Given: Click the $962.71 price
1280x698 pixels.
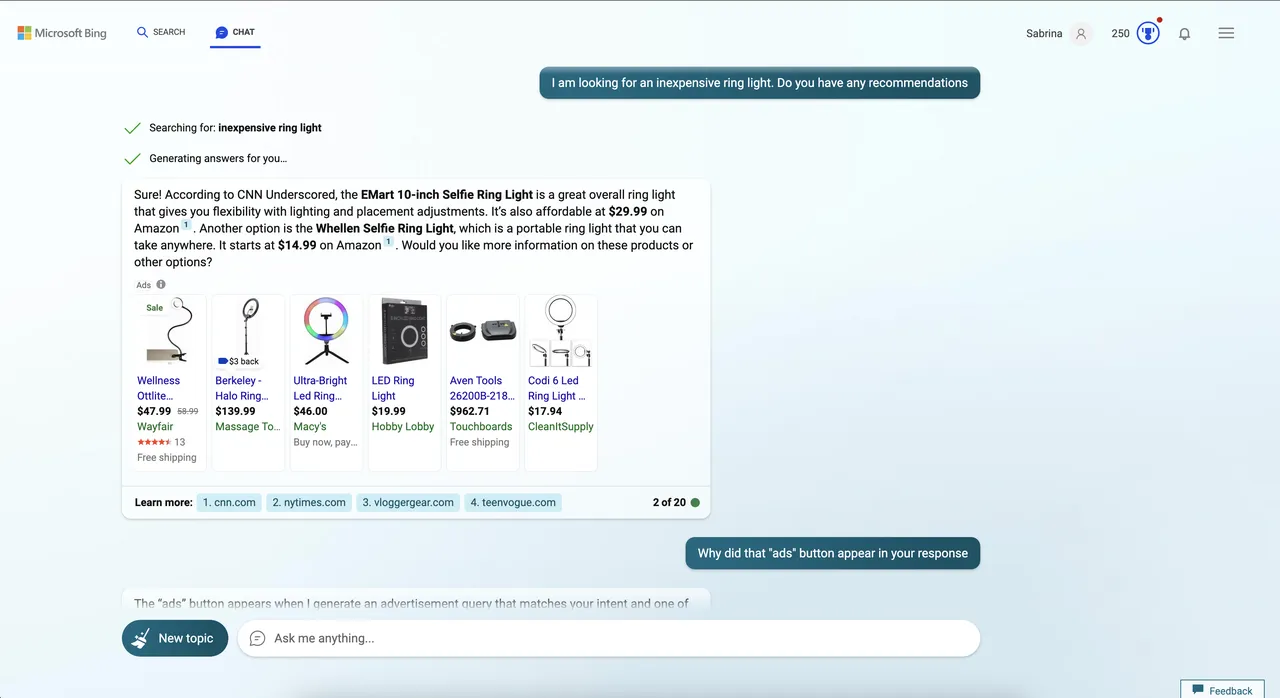Looking at the screenshot, I should click(470, 411).
